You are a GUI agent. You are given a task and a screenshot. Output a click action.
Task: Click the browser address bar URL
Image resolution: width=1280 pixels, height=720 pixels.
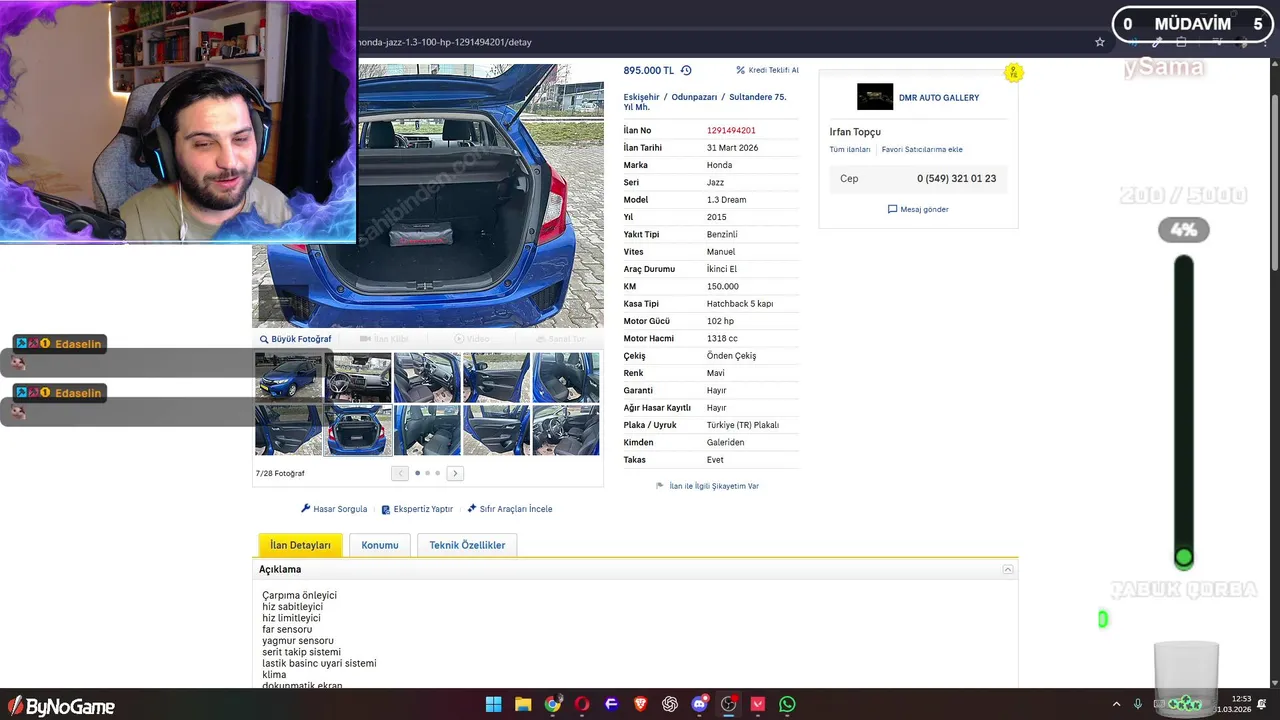[445, 42]
